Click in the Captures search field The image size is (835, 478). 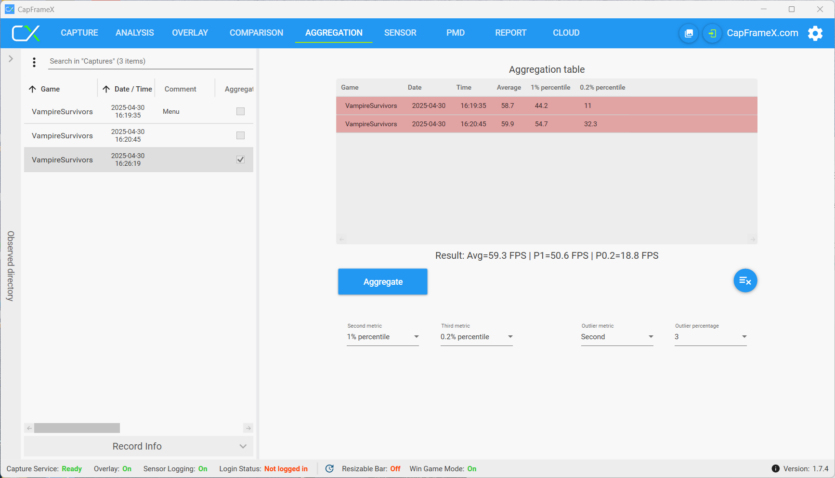point(151,61)
